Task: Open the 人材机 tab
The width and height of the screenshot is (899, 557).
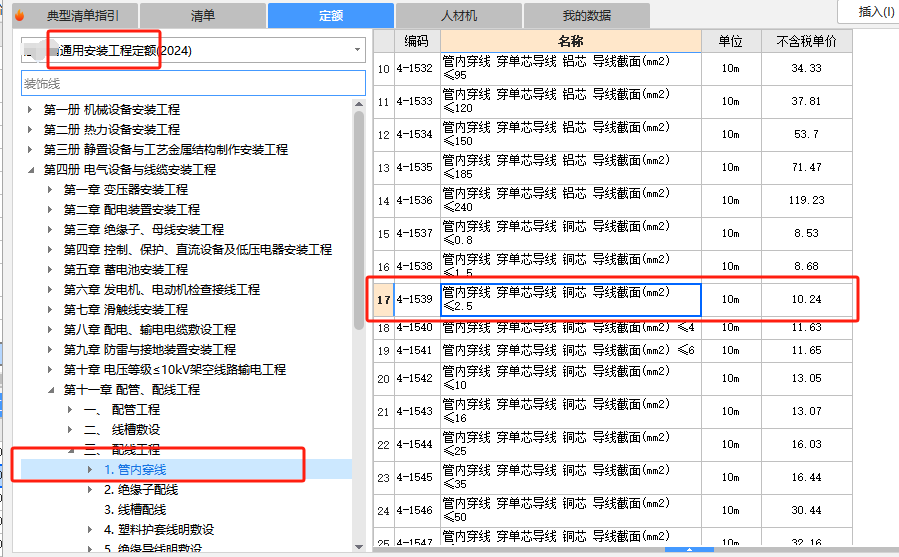Action: pos(459,15)
